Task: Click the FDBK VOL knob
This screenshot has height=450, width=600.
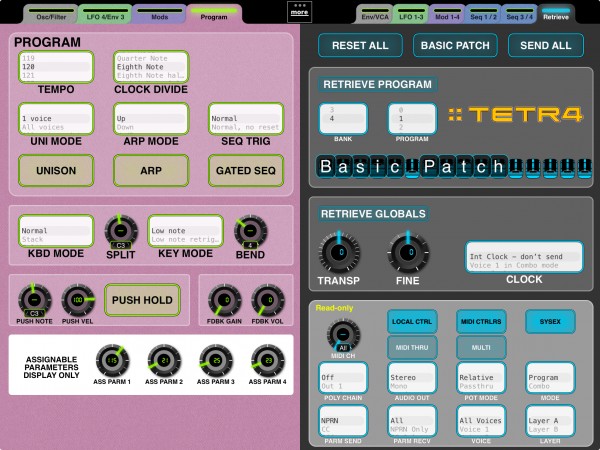Action: click(267, 300)
